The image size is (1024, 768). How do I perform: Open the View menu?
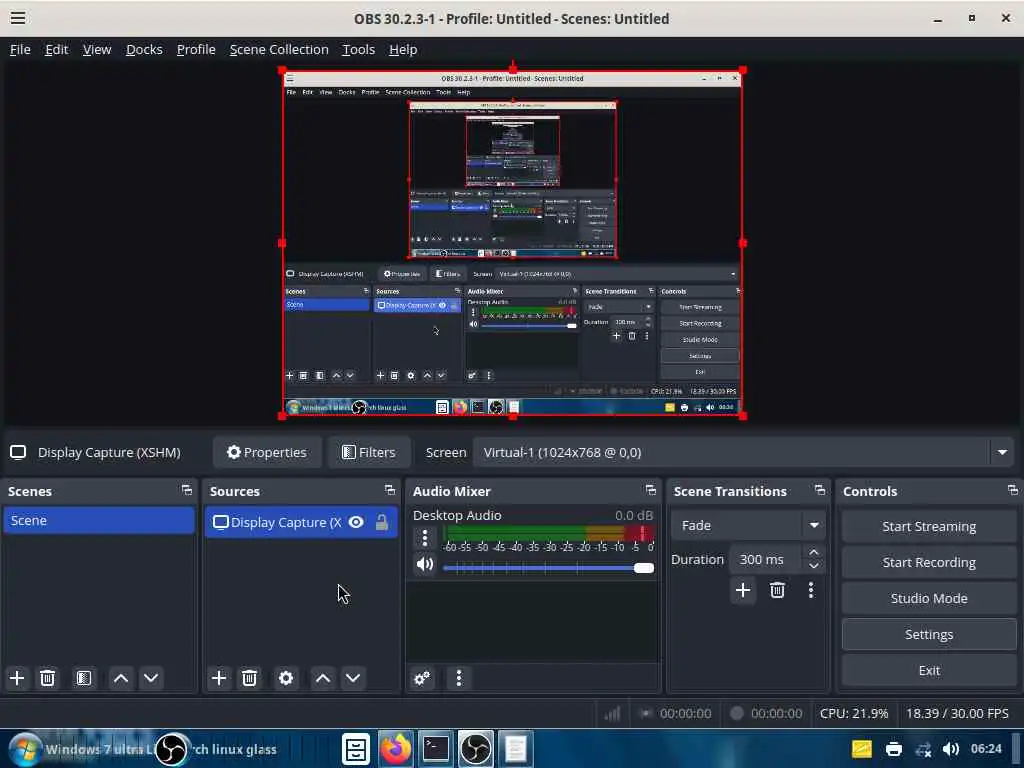97,49
